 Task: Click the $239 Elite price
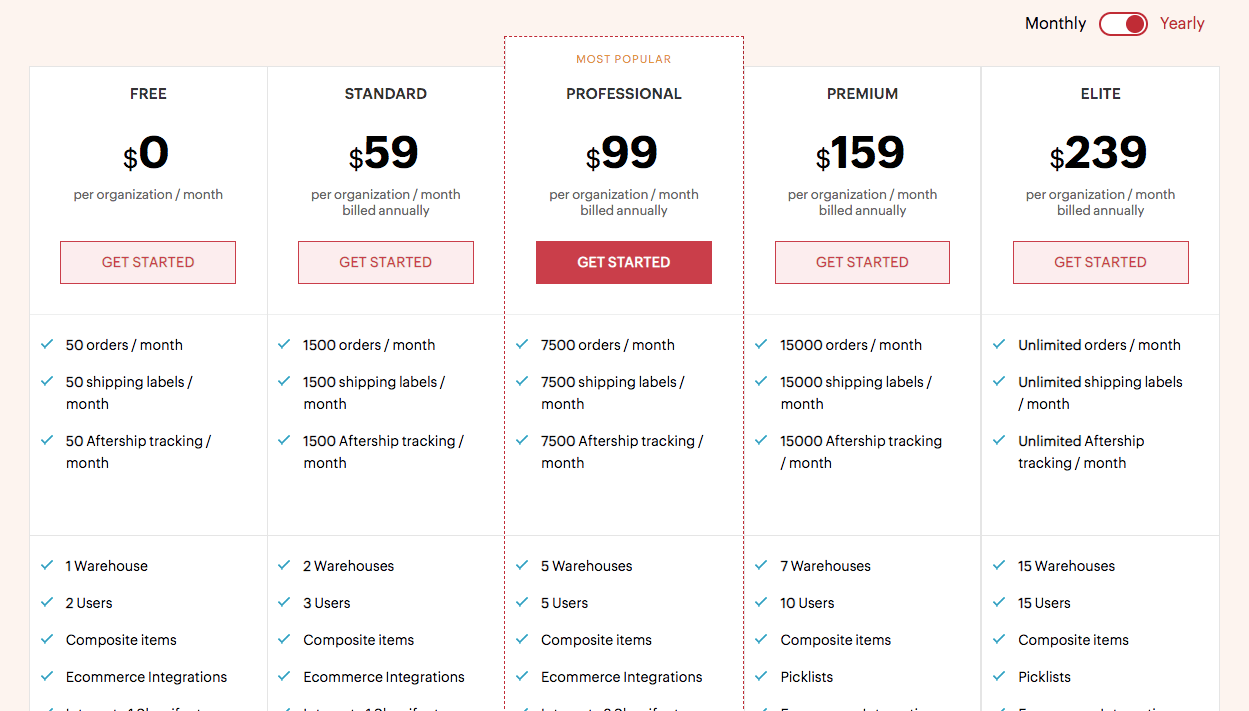click(1100, 154)
